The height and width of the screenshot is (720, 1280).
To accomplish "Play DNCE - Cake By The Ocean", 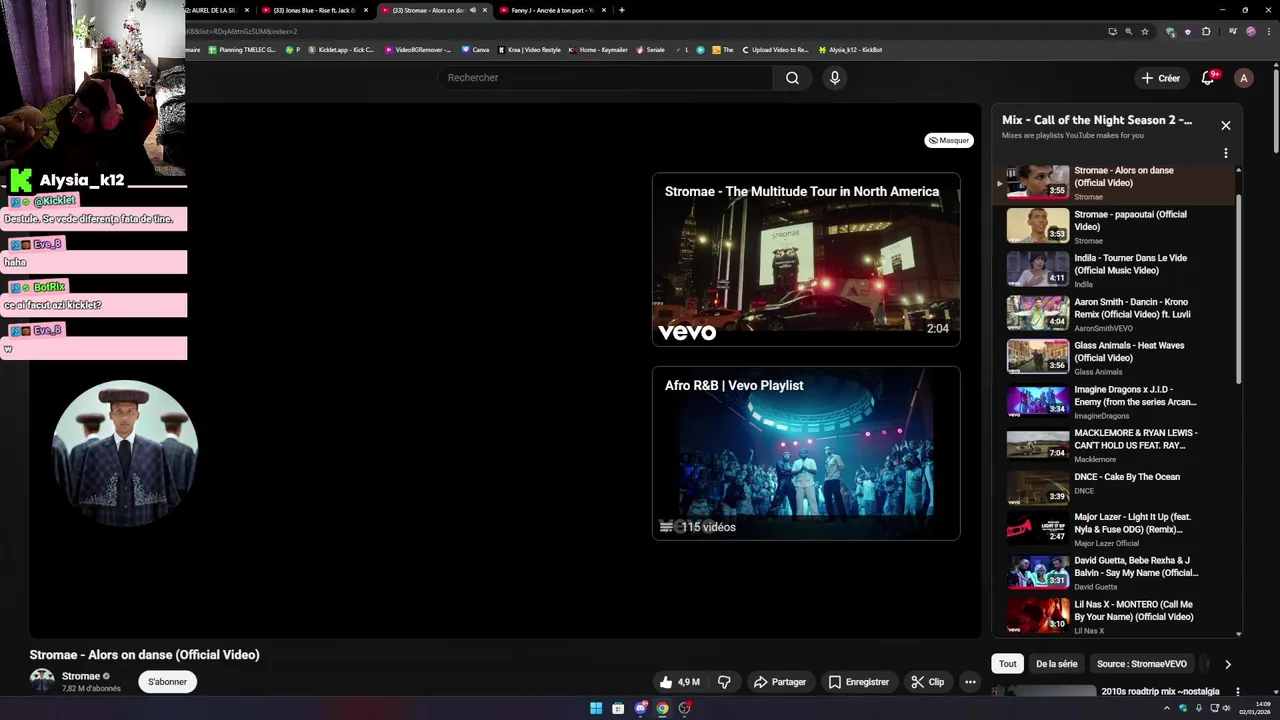I will [1115, 488].
